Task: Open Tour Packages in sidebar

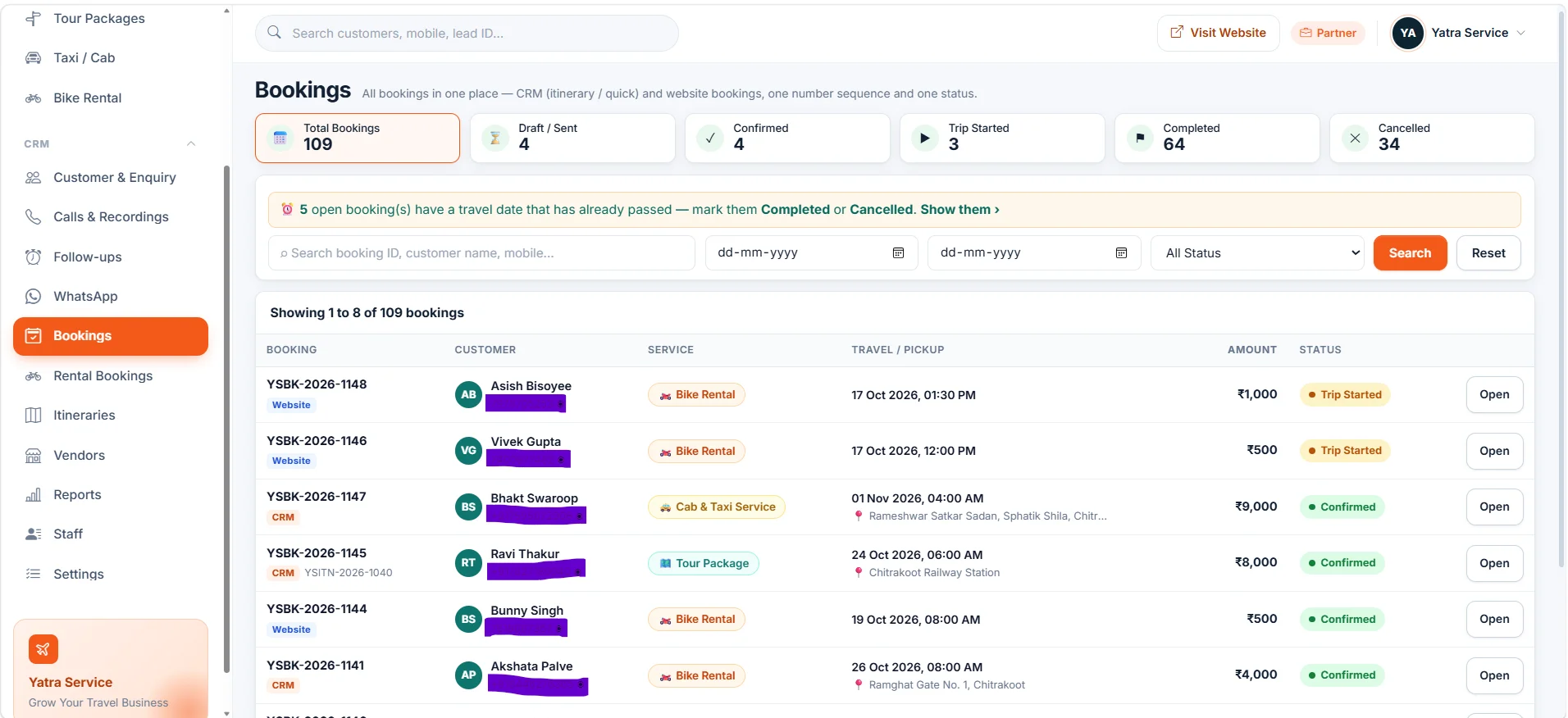Action: 98,18
